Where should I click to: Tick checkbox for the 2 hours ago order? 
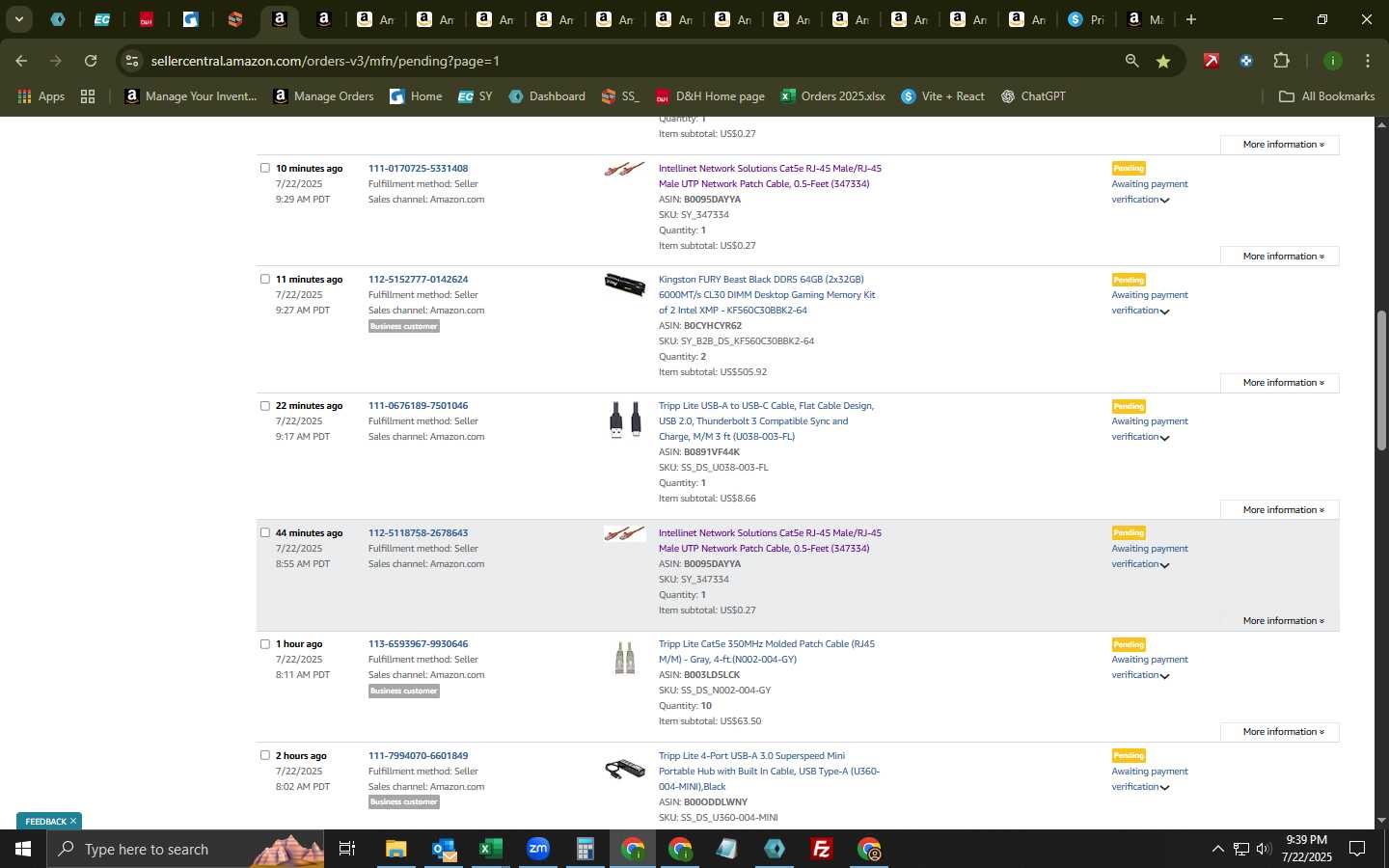pos(265,755)
